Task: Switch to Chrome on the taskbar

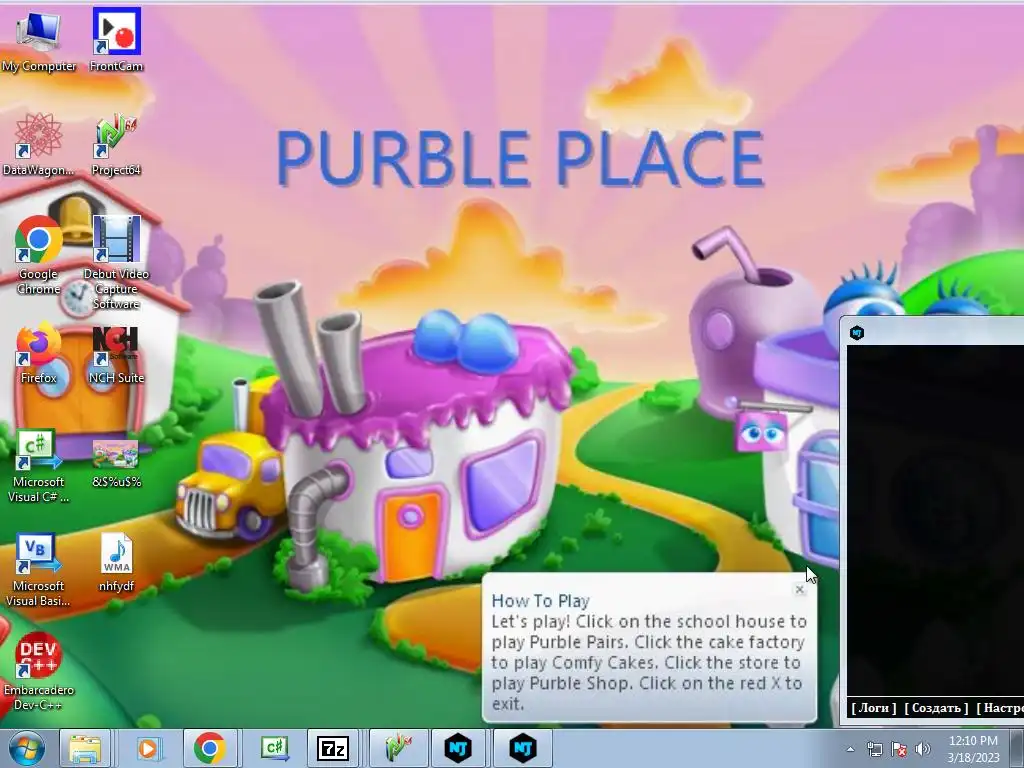Action: 210,748
